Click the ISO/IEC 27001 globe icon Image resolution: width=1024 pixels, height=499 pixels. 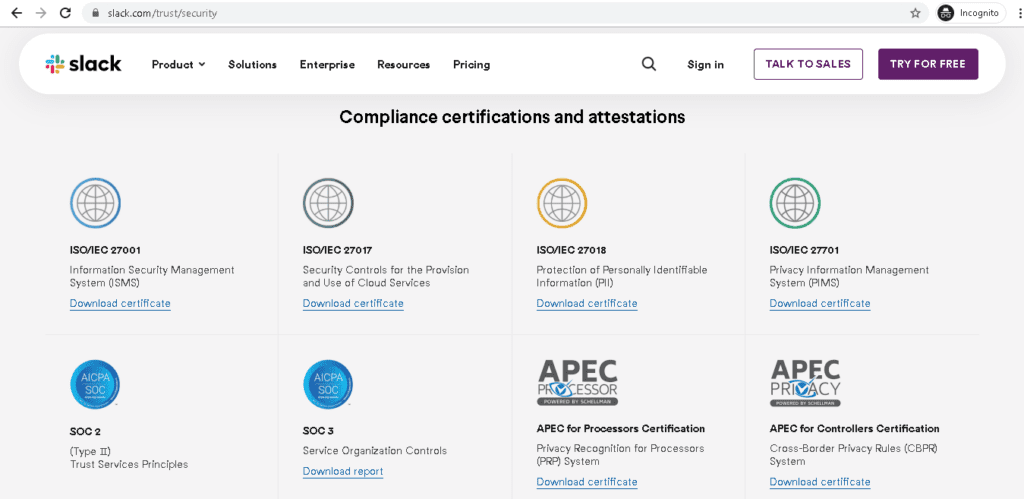click(x=95, y=203)
